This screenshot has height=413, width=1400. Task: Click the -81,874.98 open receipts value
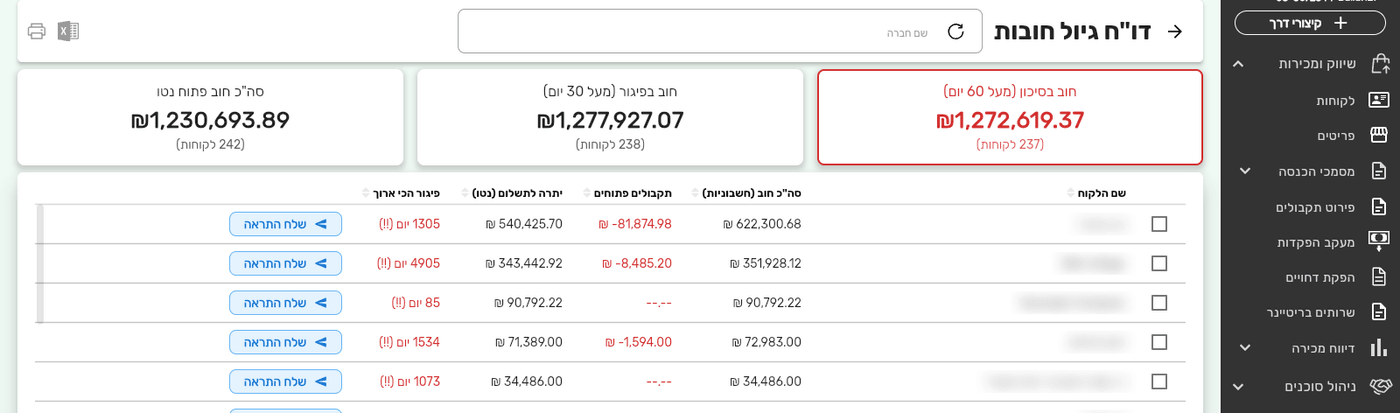(635, 224)
